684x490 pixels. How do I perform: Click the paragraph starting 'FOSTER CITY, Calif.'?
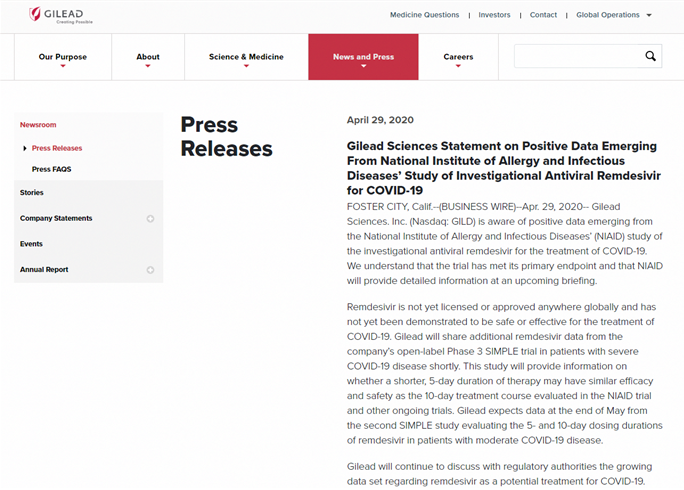(505, 243)
